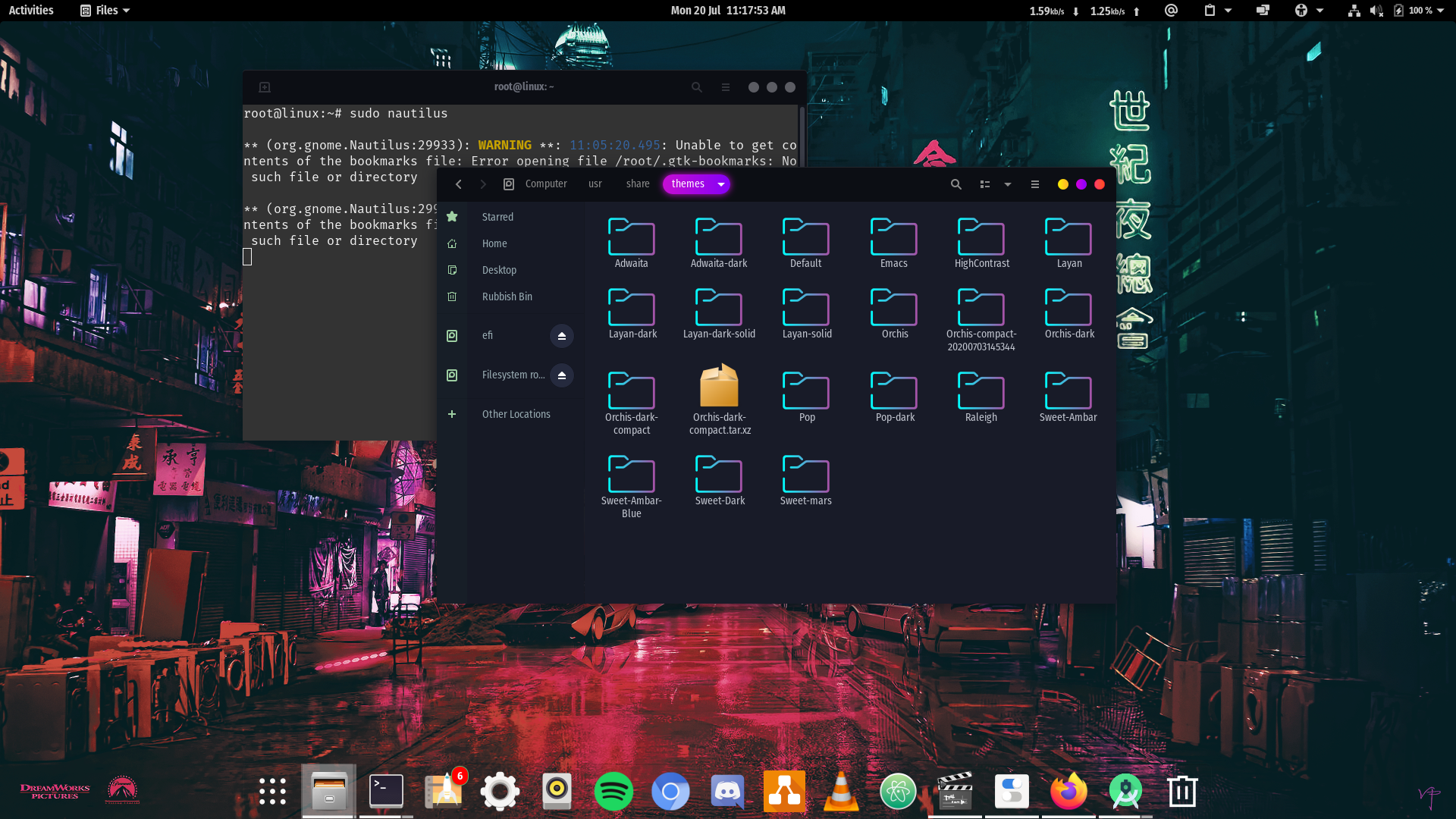Open Rubbish Bin in sidebar
The height and width of the screenshot is (819, 1456).
pos(507,297)
